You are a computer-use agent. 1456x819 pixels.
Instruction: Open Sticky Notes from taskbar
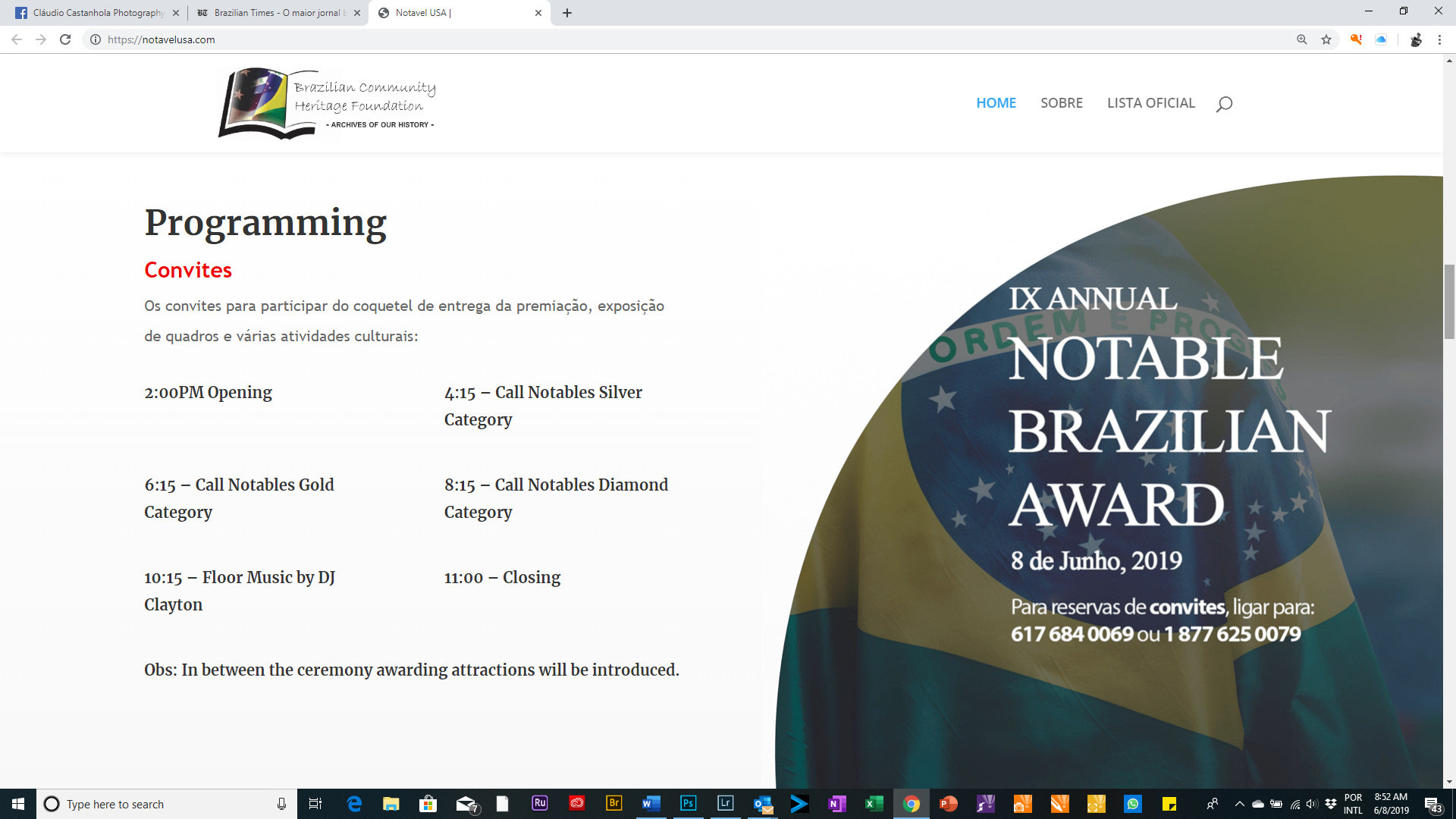[x=1169, y=804]
